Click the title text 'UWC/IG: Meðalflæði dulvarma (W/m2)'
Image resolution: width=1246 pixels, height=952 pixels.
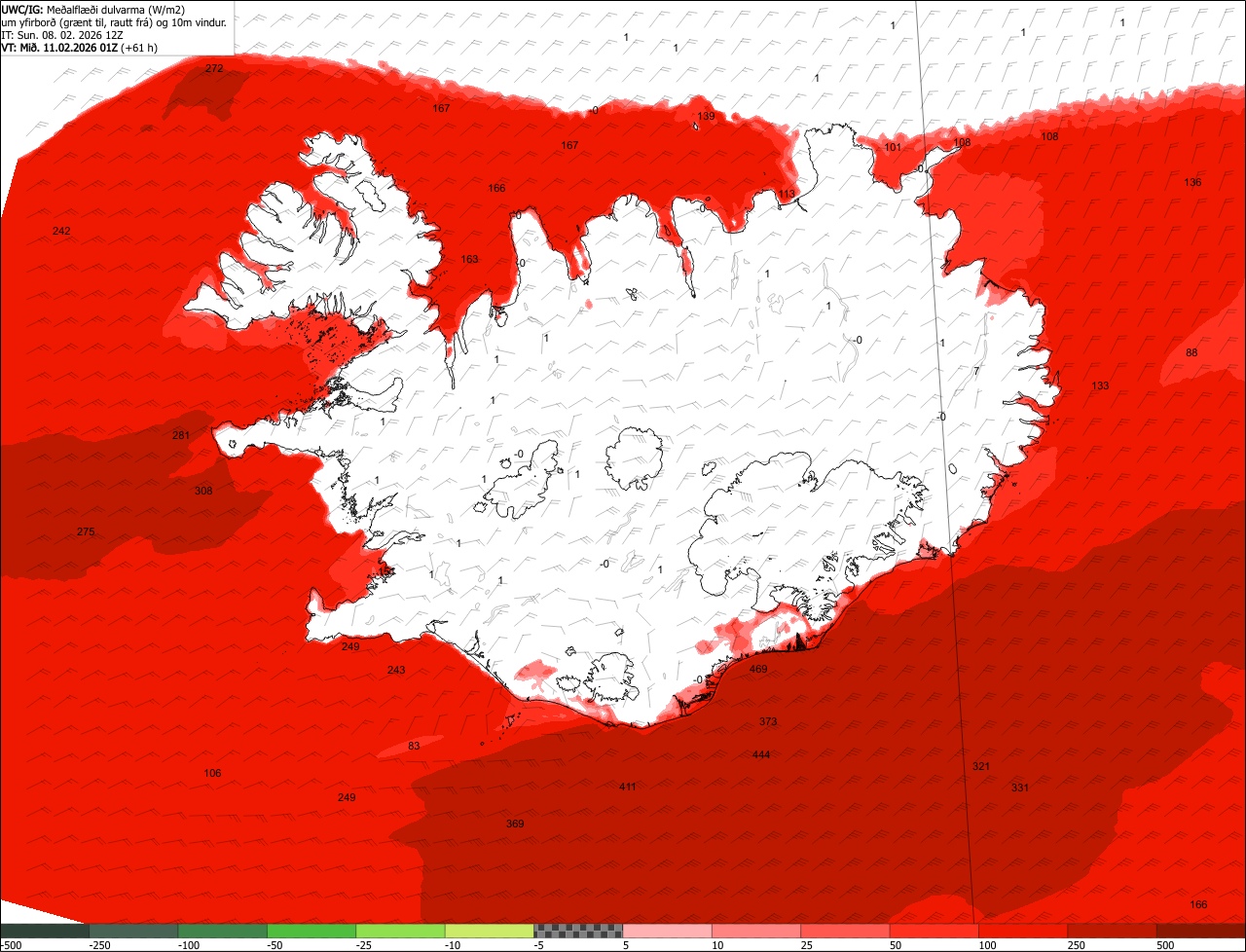click(x=93, y=9)
